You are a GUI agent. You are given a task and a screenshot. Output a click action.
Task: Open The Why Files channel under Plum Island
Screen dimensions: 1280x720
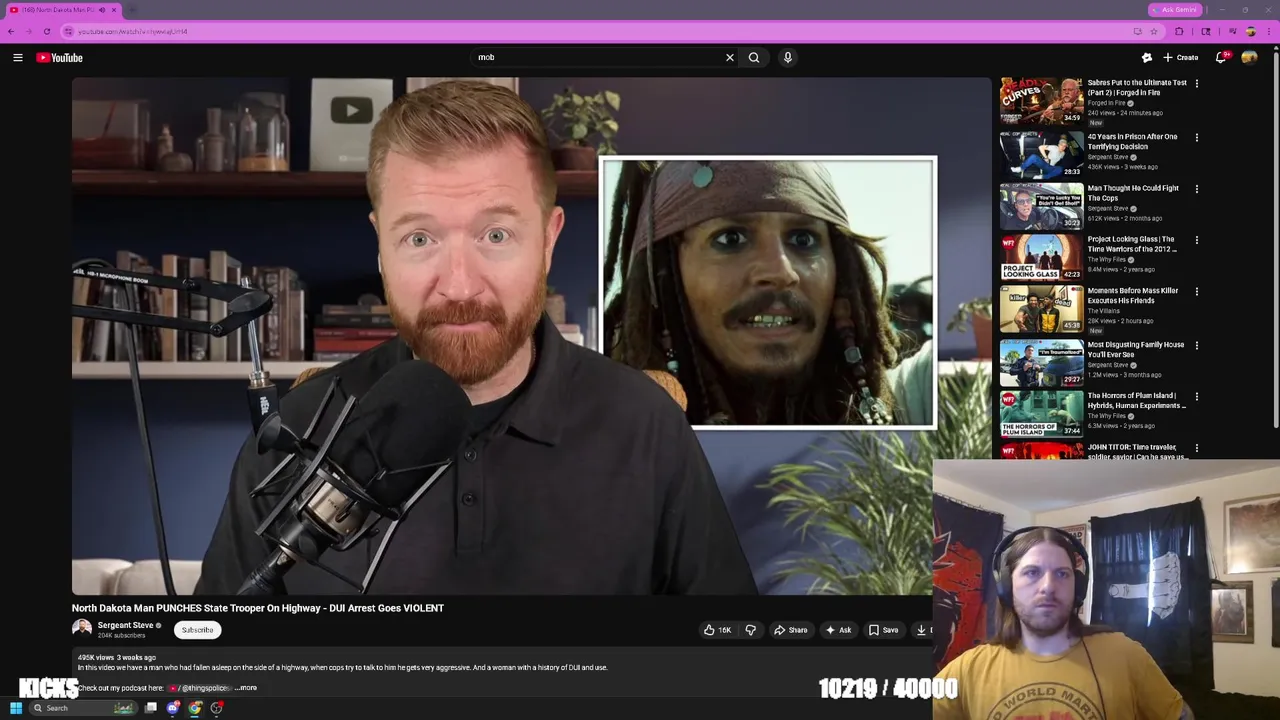[x=1106, y=416]
